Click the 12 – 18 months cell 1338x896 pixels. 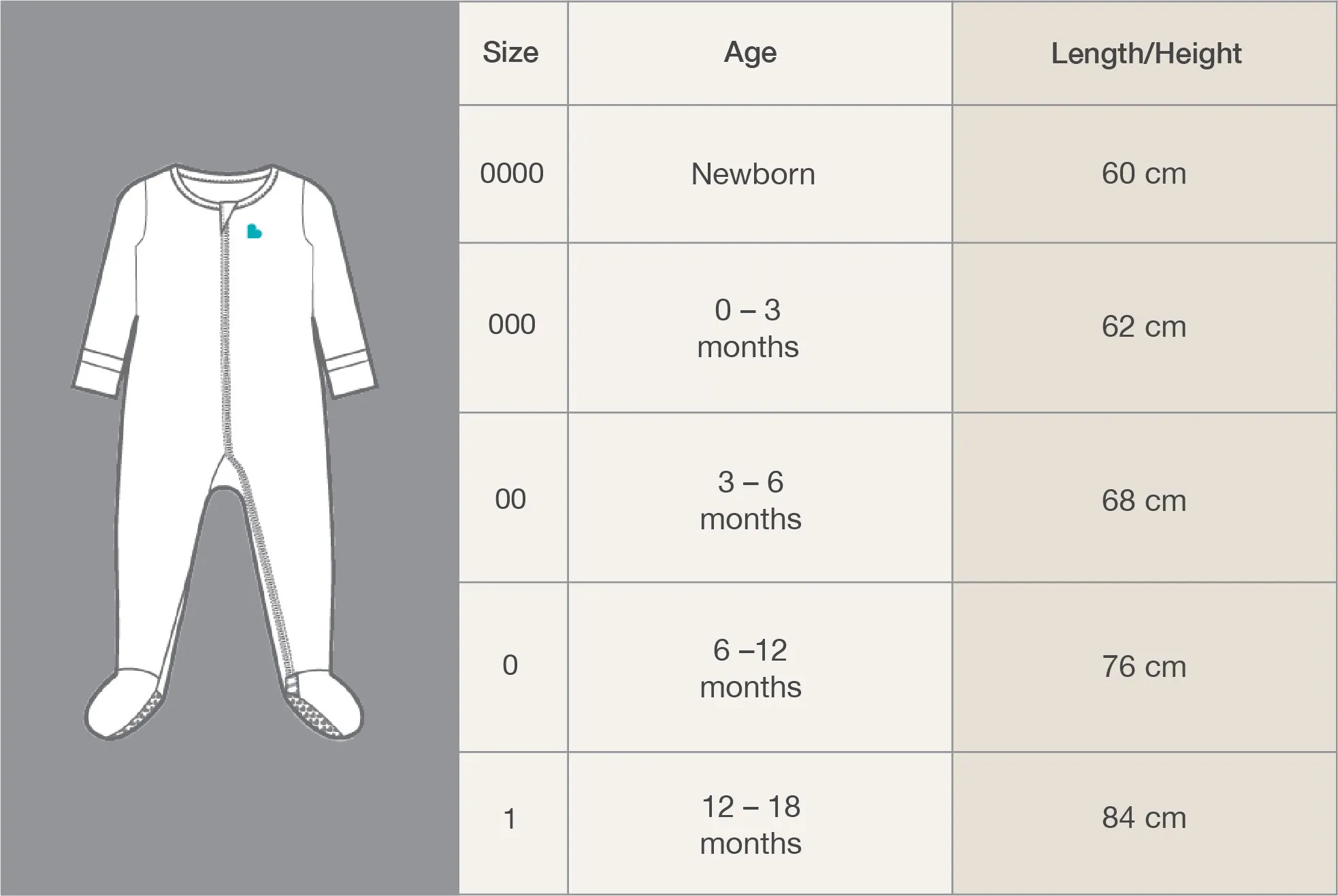(x=760, y=823)
